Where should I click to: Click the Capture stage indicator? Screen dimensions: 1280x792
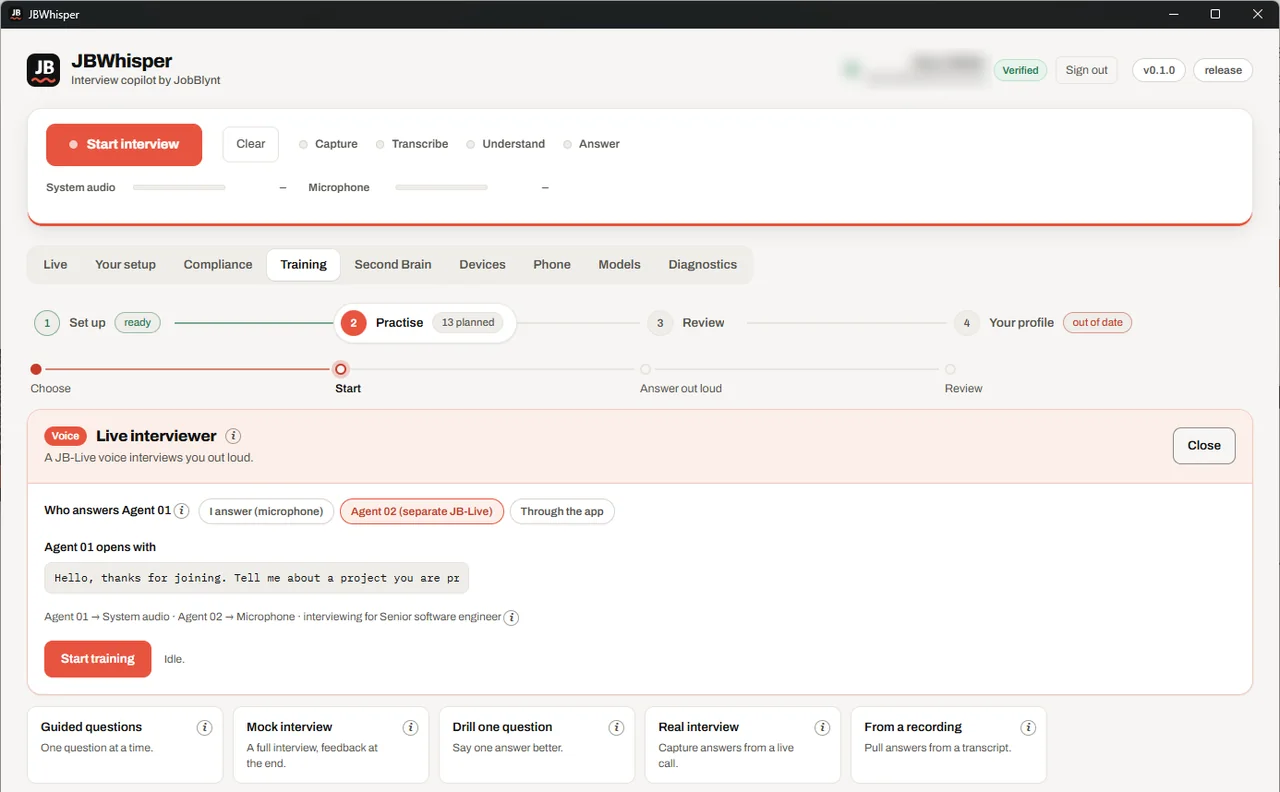[328, 144]
